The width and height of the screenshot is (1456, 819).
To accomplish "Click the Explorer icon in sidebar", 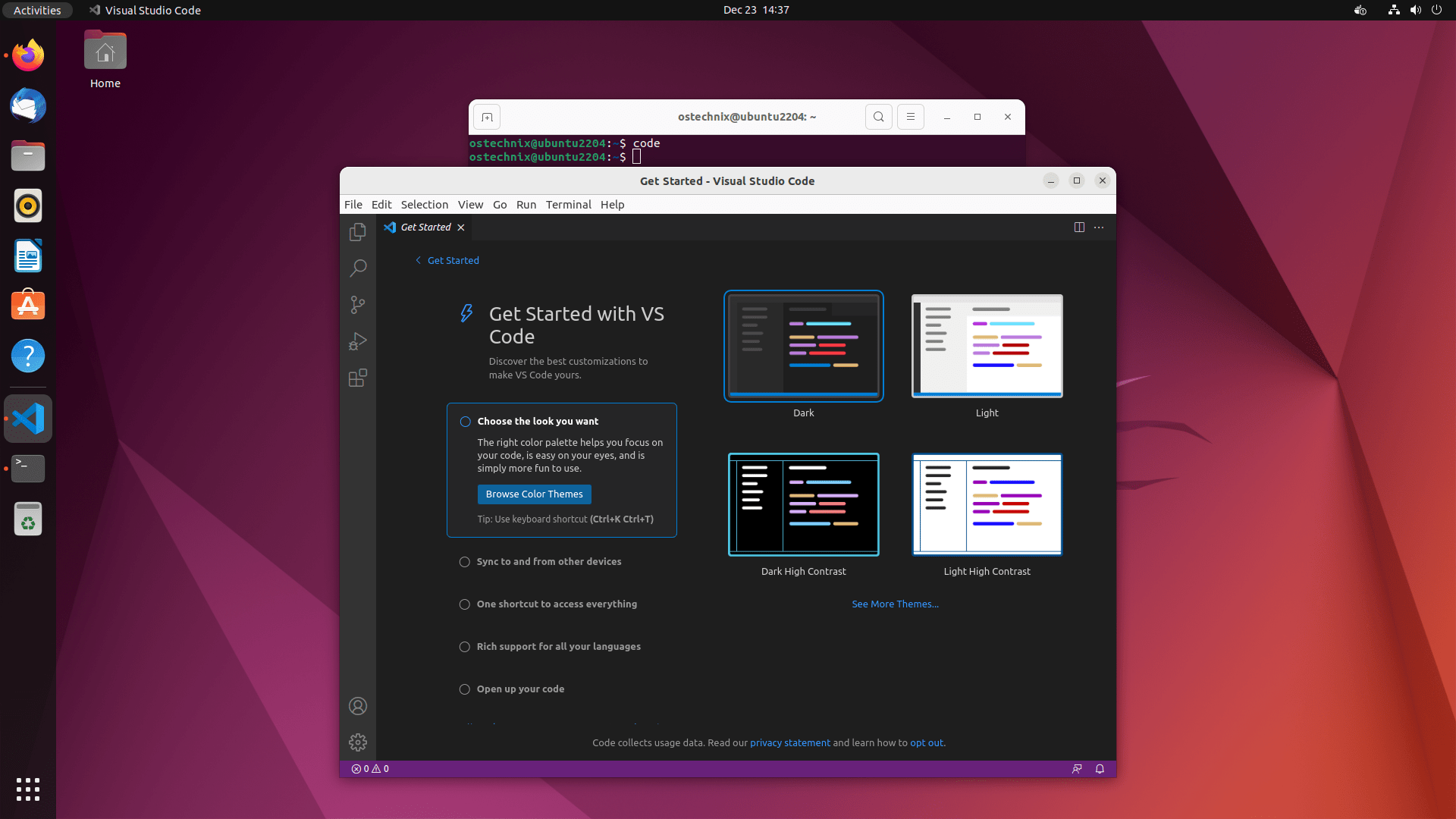I will coord(357,231).
